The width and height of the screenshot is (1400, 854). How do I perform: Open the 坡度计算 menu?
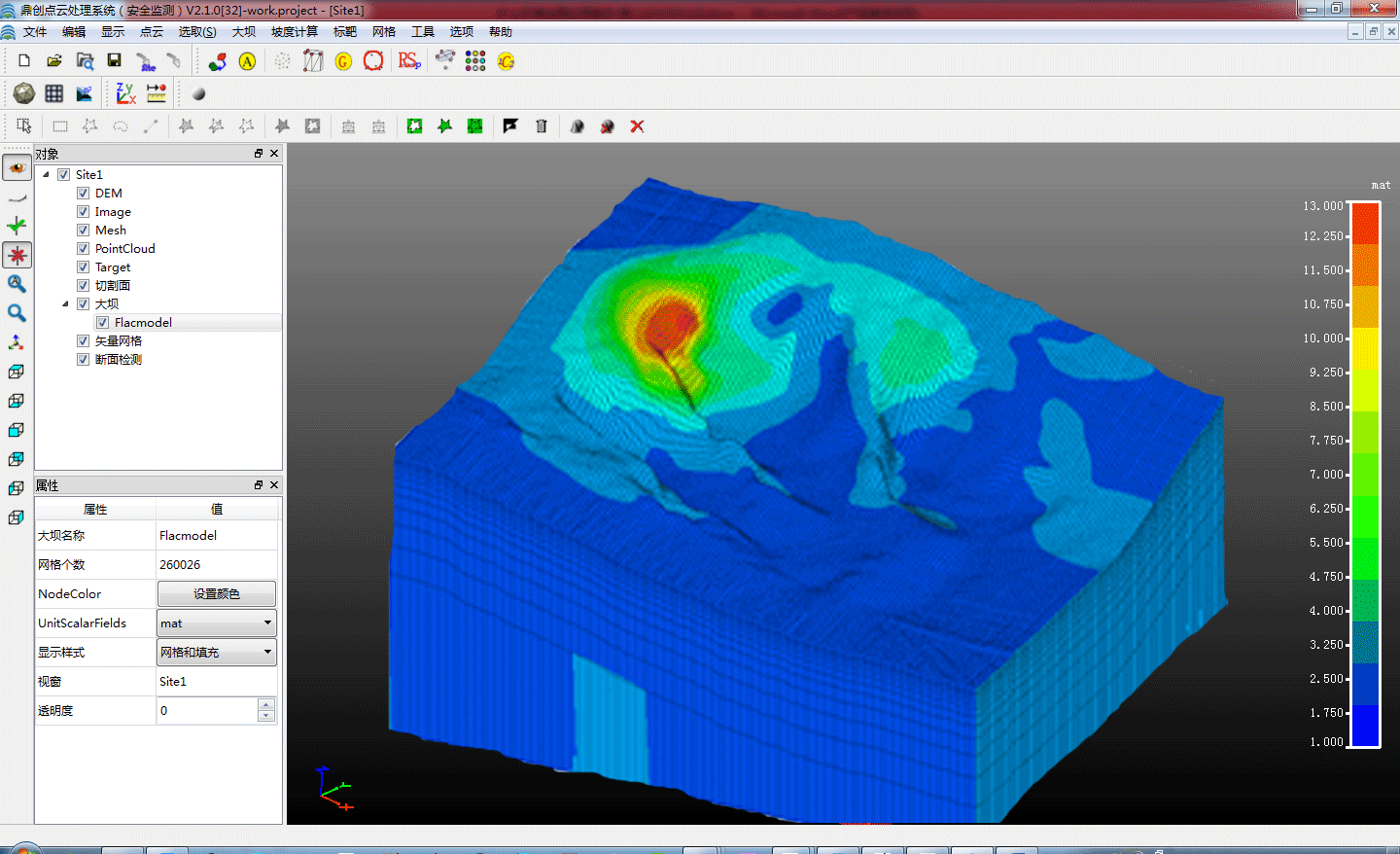[294, 32]
